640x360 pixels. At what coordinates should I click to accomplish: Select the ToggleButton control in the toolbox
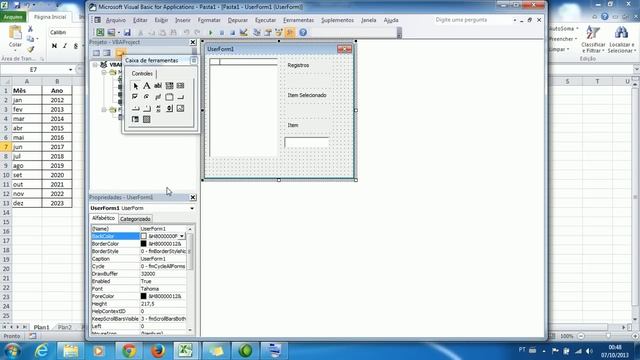pyautogui.click(x=158, y=97)
